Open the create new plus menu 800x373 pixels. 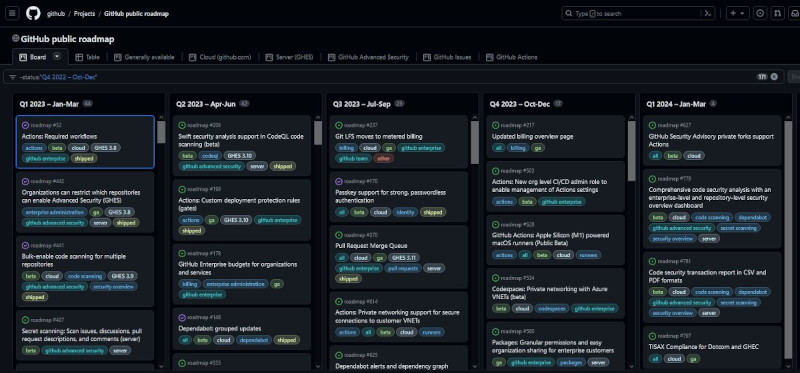pyautogui.click(x=737, y=13)
